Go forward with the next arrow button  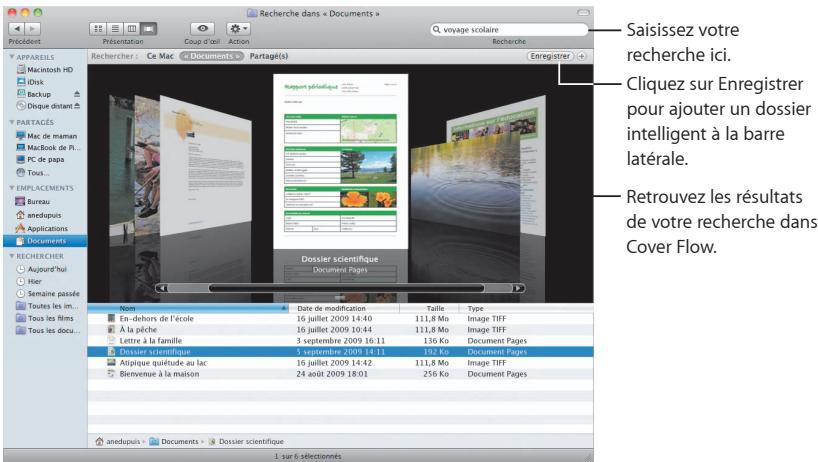click(32, 29)
